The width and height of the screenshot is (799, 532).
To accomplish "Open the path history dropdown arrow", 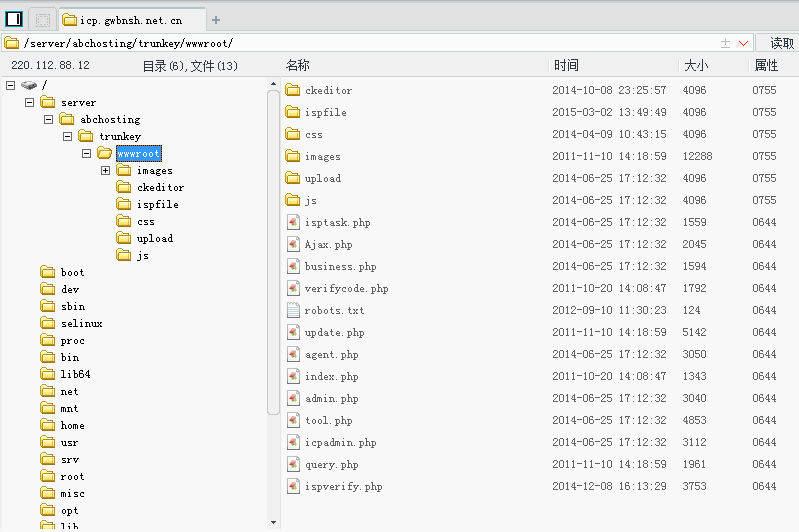I will (743, 43).
